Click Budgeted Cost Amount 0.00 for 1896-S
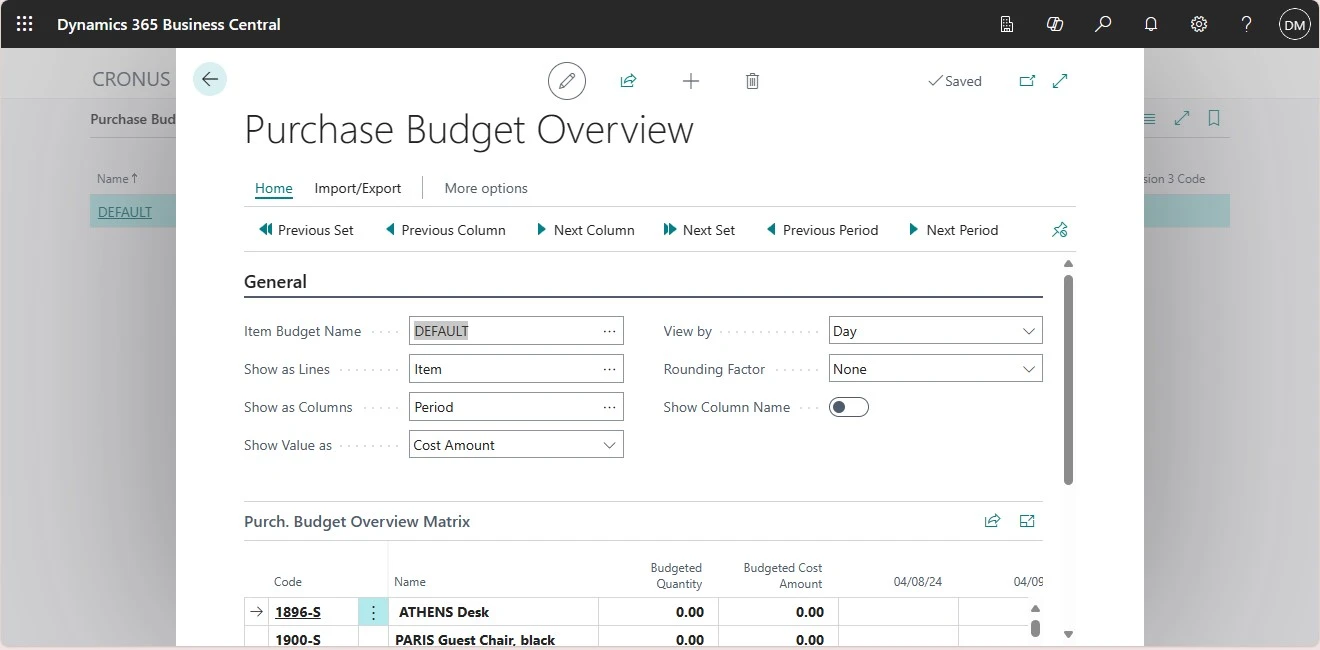 point(779,612)
